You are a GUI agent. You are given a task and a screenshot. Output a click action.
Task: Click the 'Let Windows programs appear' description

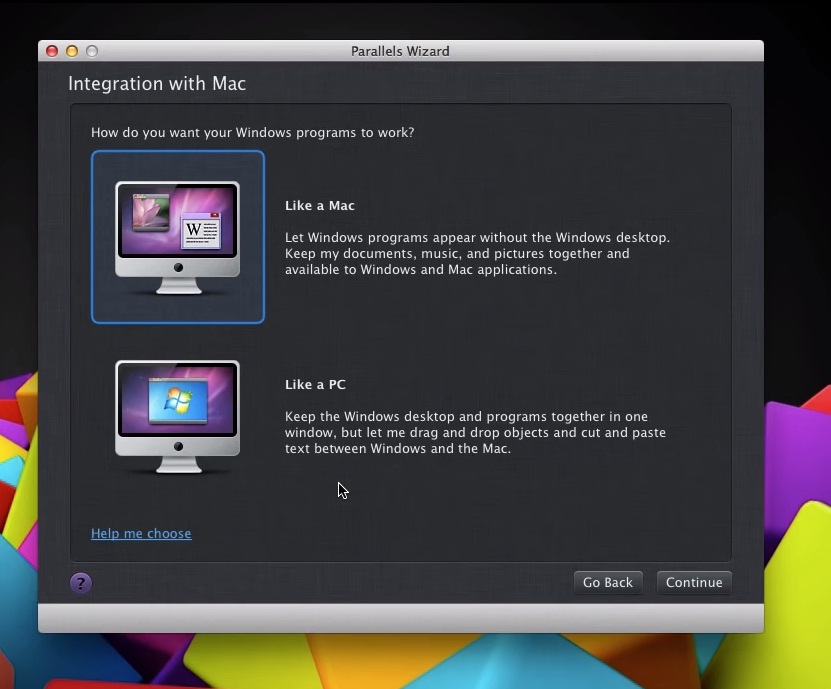(477, 253)
